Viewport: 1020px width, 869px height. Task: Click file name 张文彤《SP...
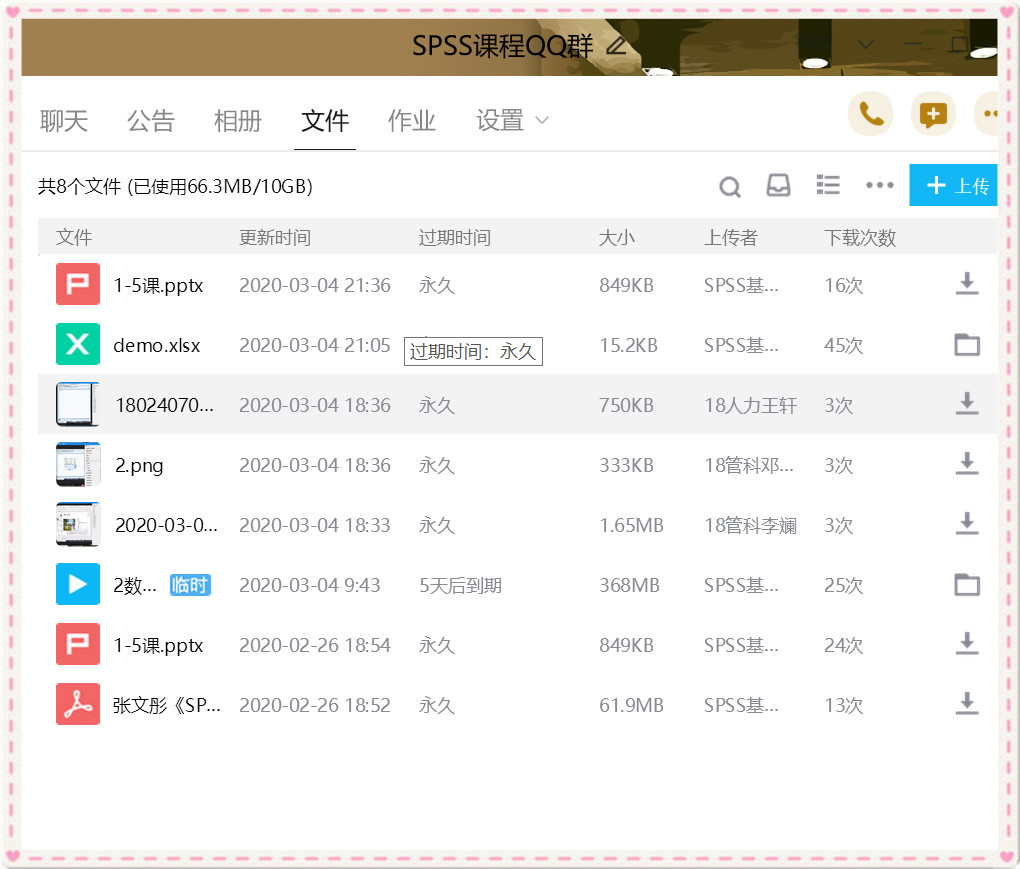coord(167,705)
